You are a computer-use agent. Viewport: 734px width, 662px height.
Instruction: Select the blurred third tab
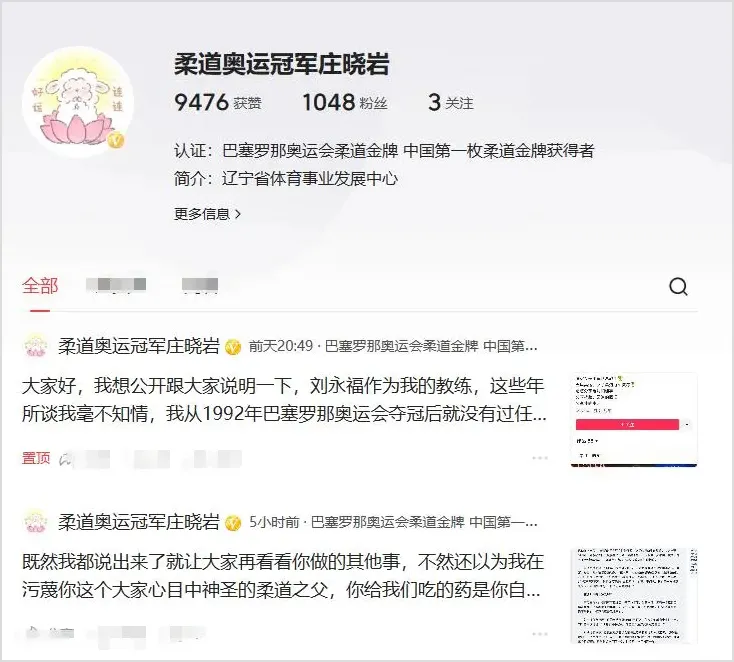[200, 284]
